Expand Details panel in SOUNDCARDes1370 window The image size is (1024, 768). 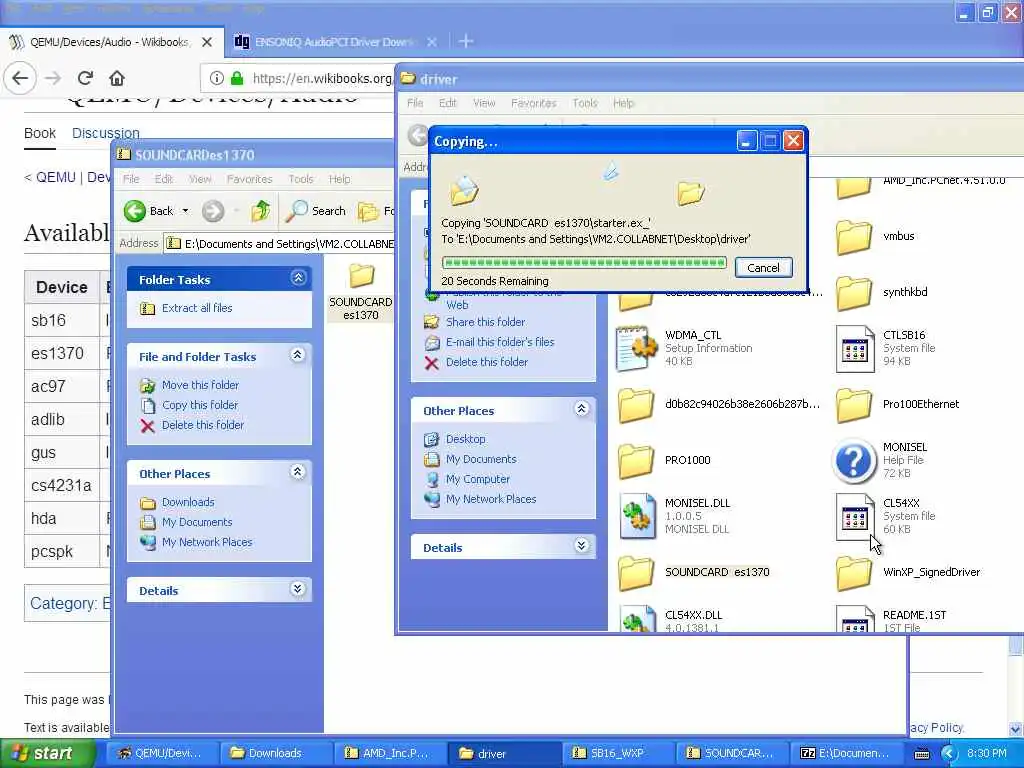pyautogui.click(x=298, y=589)
